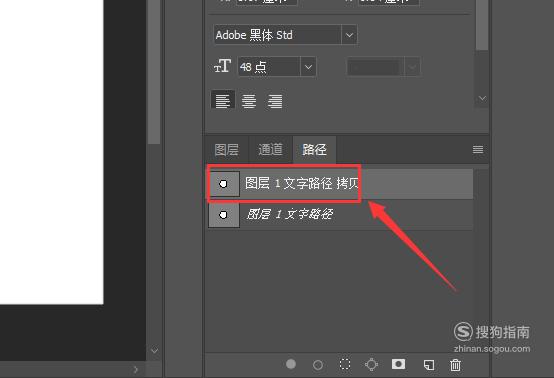Delete current path trash icon
The height and width of the screenshot is (378, 554).
(x=455, y=365)
